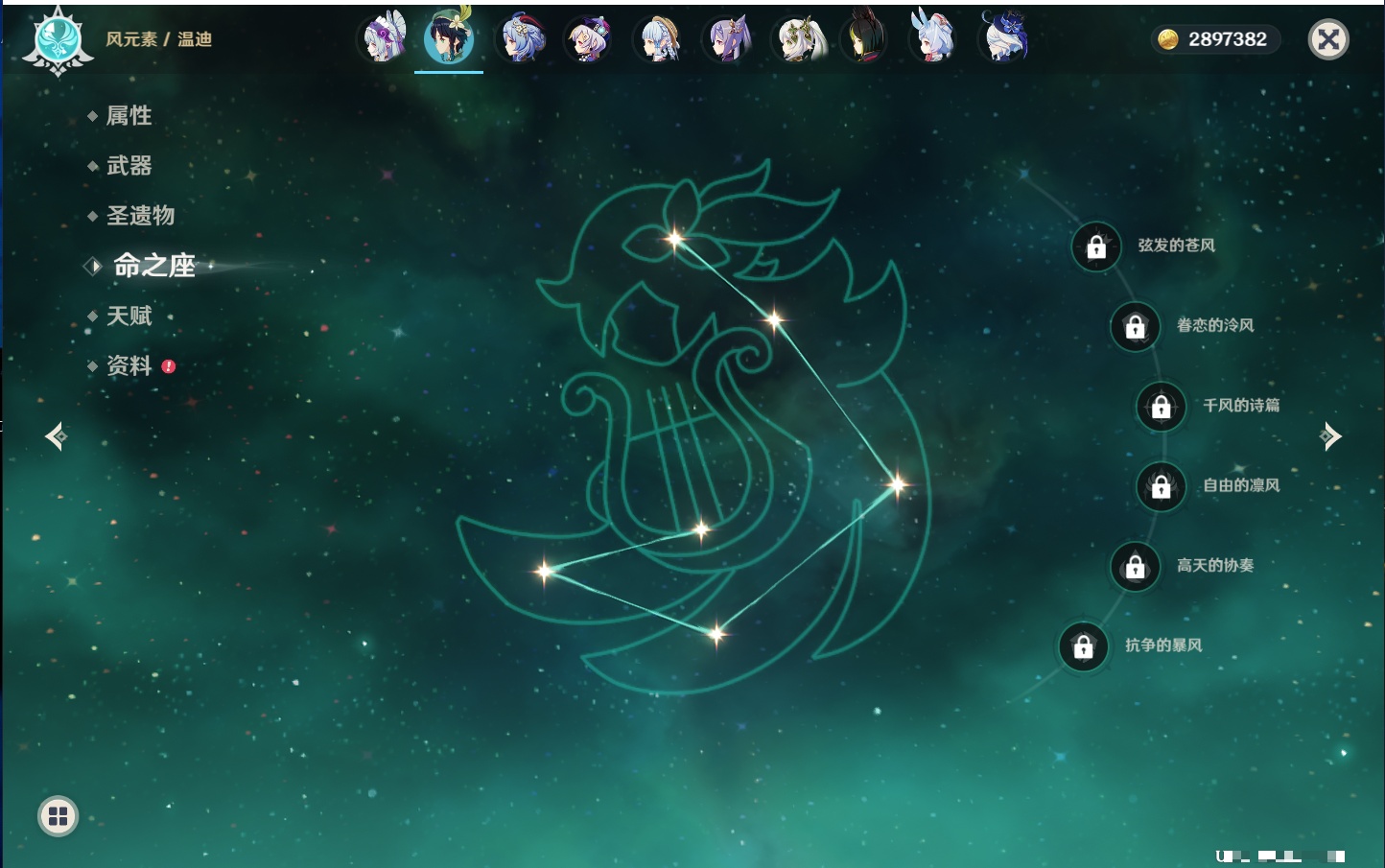This screenshot has width=1385, height=868.
Task: Click the title text 风元素 / 温迪
Action: [x=159, y=39]
